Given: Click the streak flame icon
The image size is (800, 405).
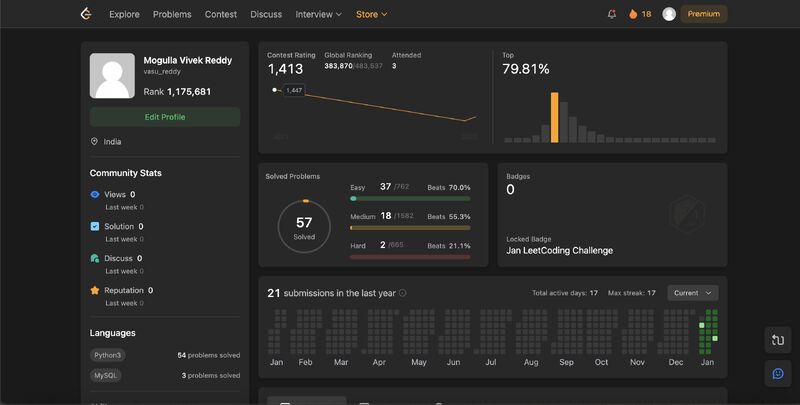Looking at the screenshot, I should pos(633,14).
